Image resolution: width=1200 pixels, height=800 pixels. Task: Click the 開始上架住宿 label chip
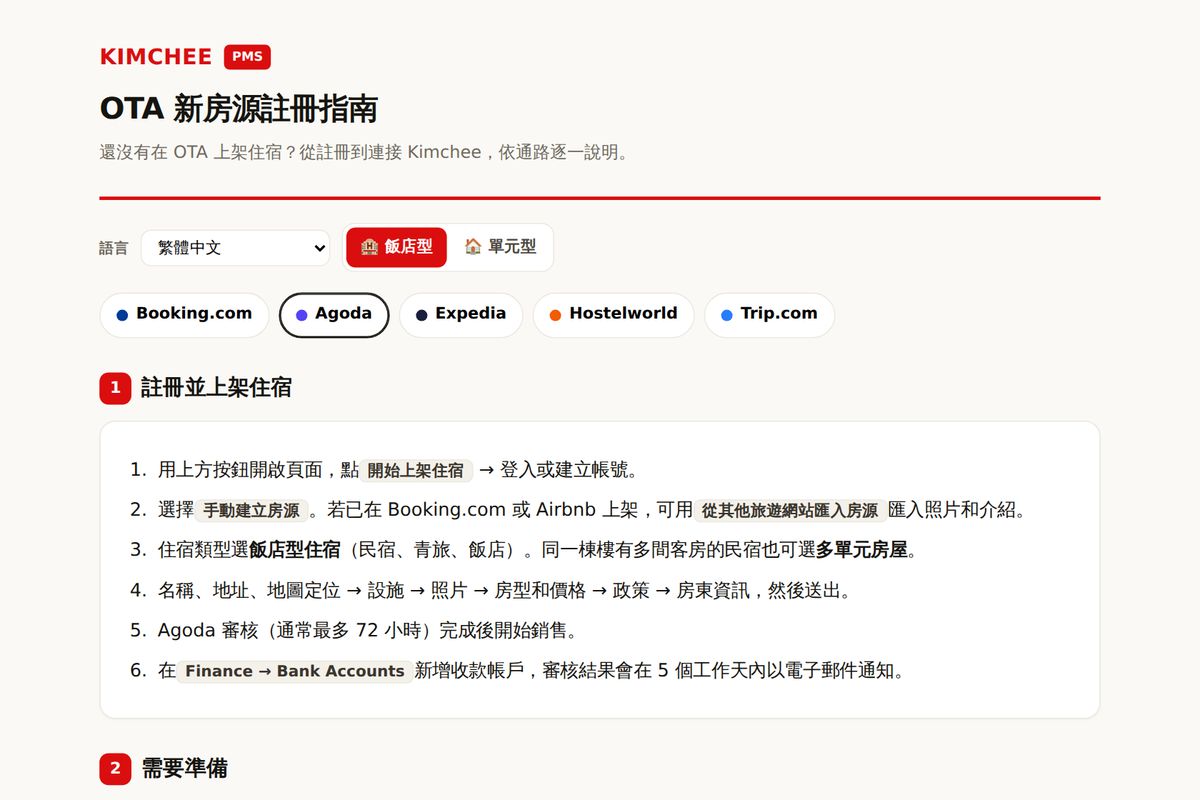(x=416, y=470)
